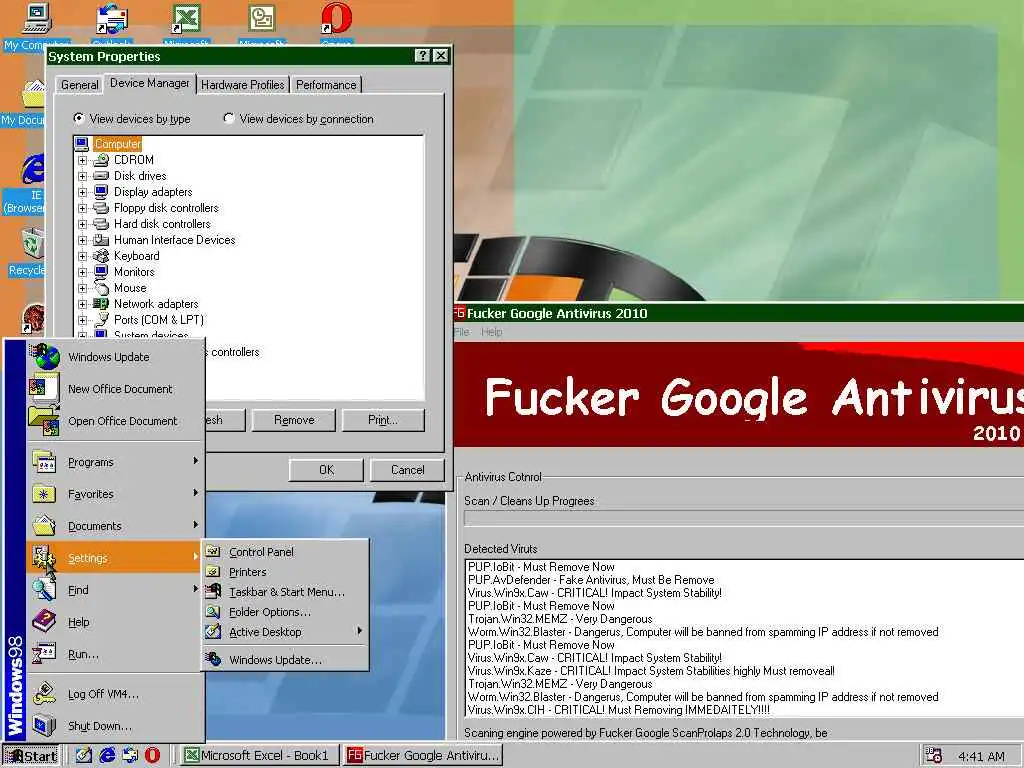Expand Human Interface Devices node

point(82,240)
